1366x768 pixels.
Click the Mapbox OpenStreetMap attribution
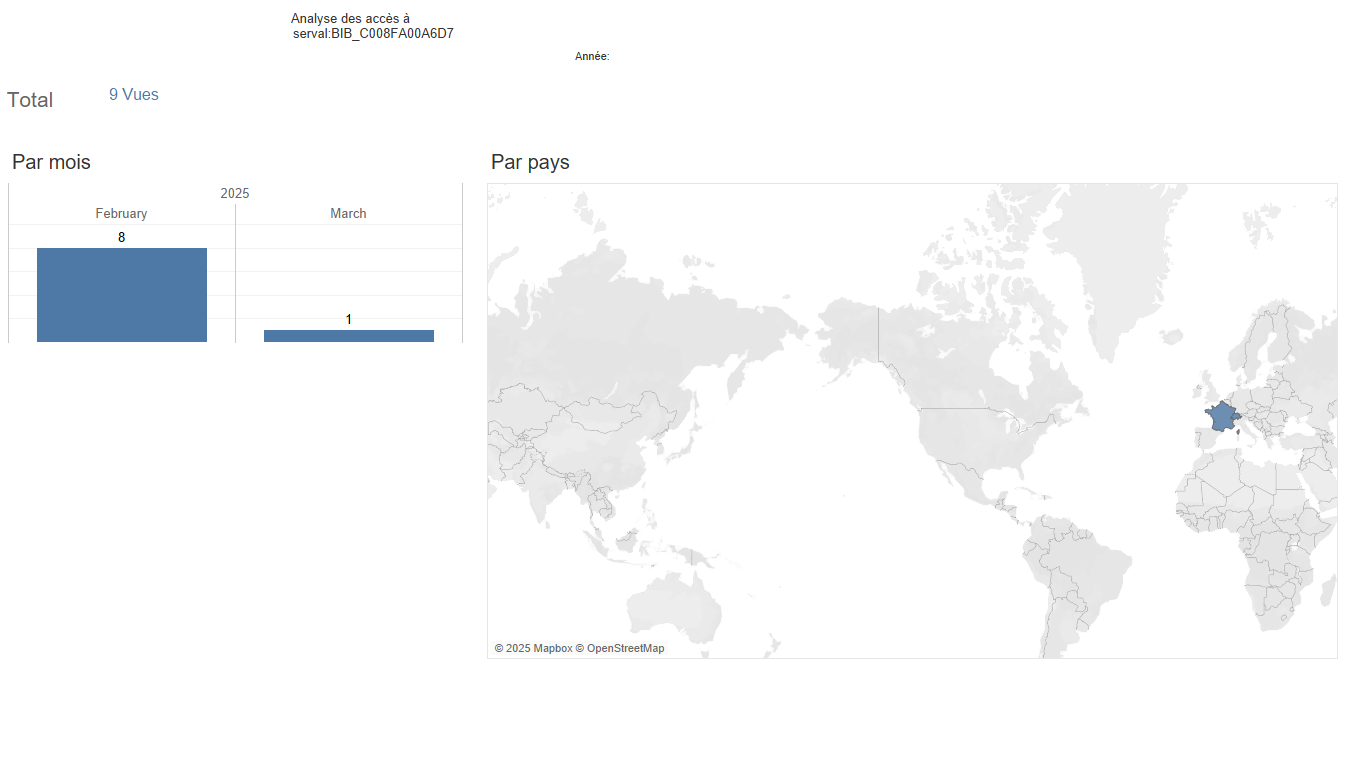tap(579, 648)
